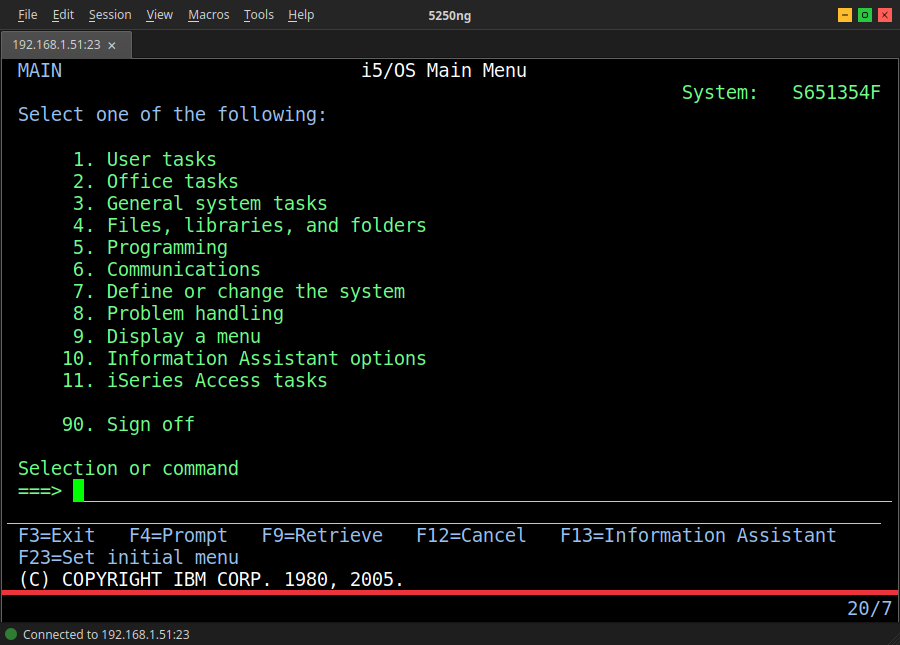900x645 pixels.
Task: Click the MAIN menu identifier text
Action: tap(40, 71)
